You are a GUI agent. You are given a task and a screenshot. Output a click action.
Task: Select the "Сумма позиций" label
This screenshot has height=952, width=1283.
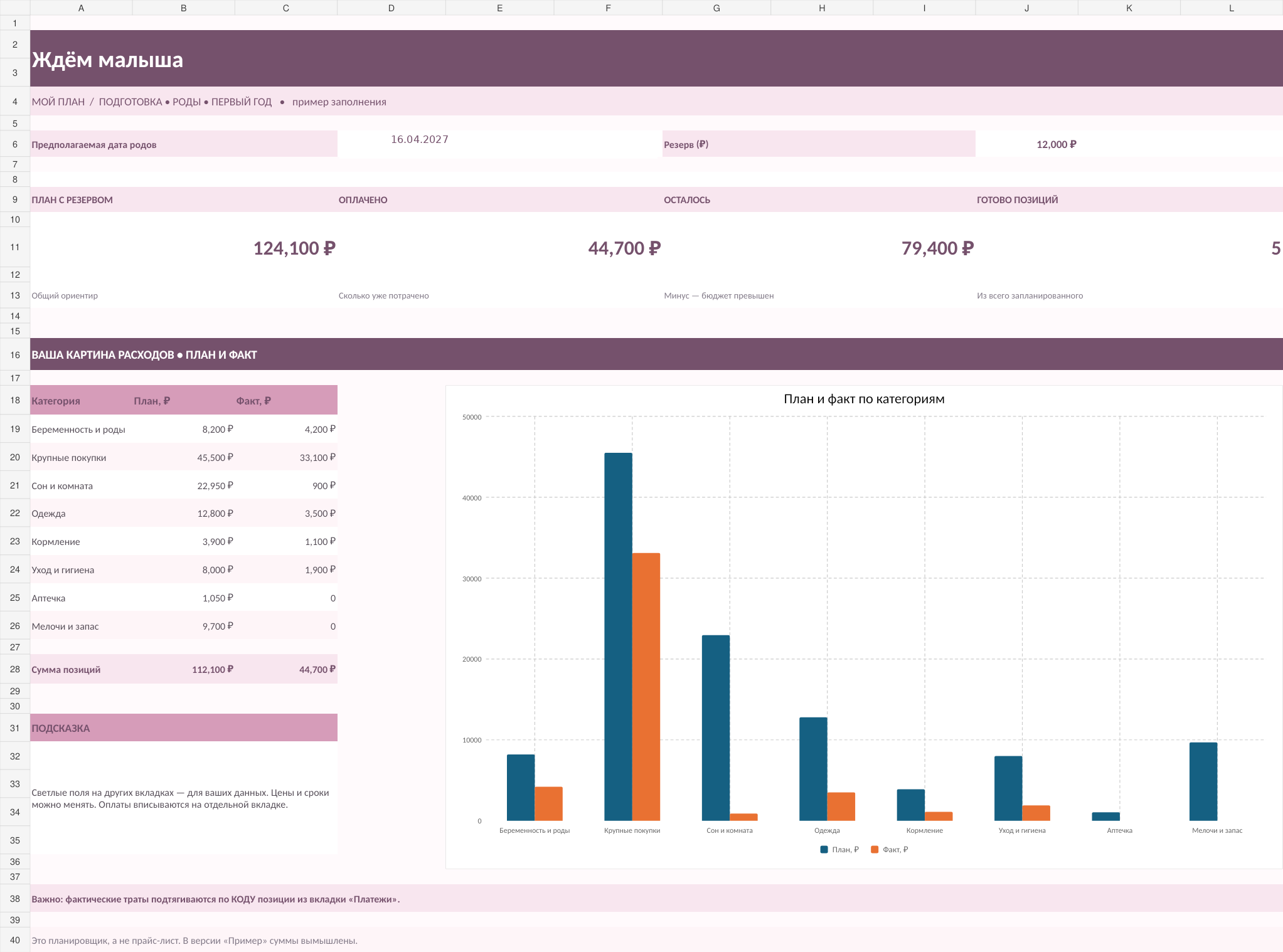(x=66, y=670)
